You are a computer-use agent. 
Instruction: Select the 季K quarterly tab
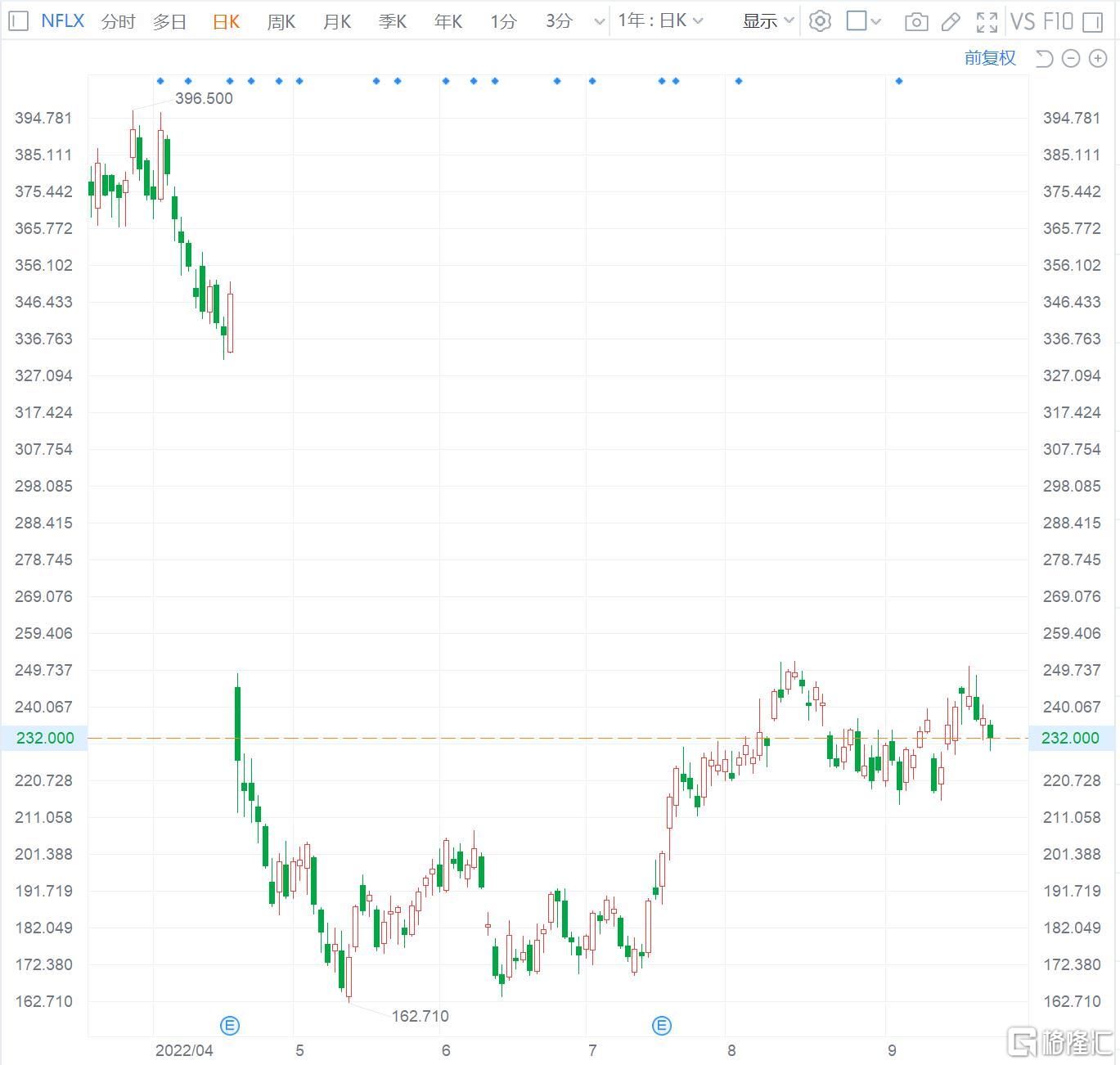click(x=392, y=21)
